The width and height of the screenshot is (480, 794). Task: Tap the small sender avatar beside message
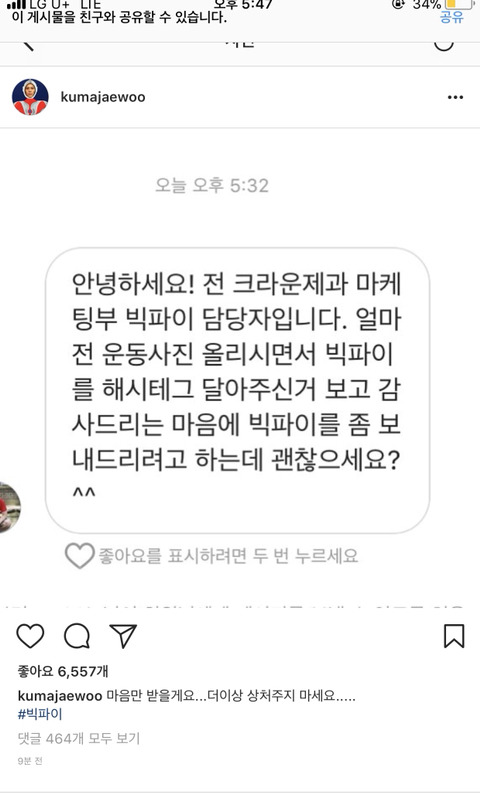(x=10, y=507)
